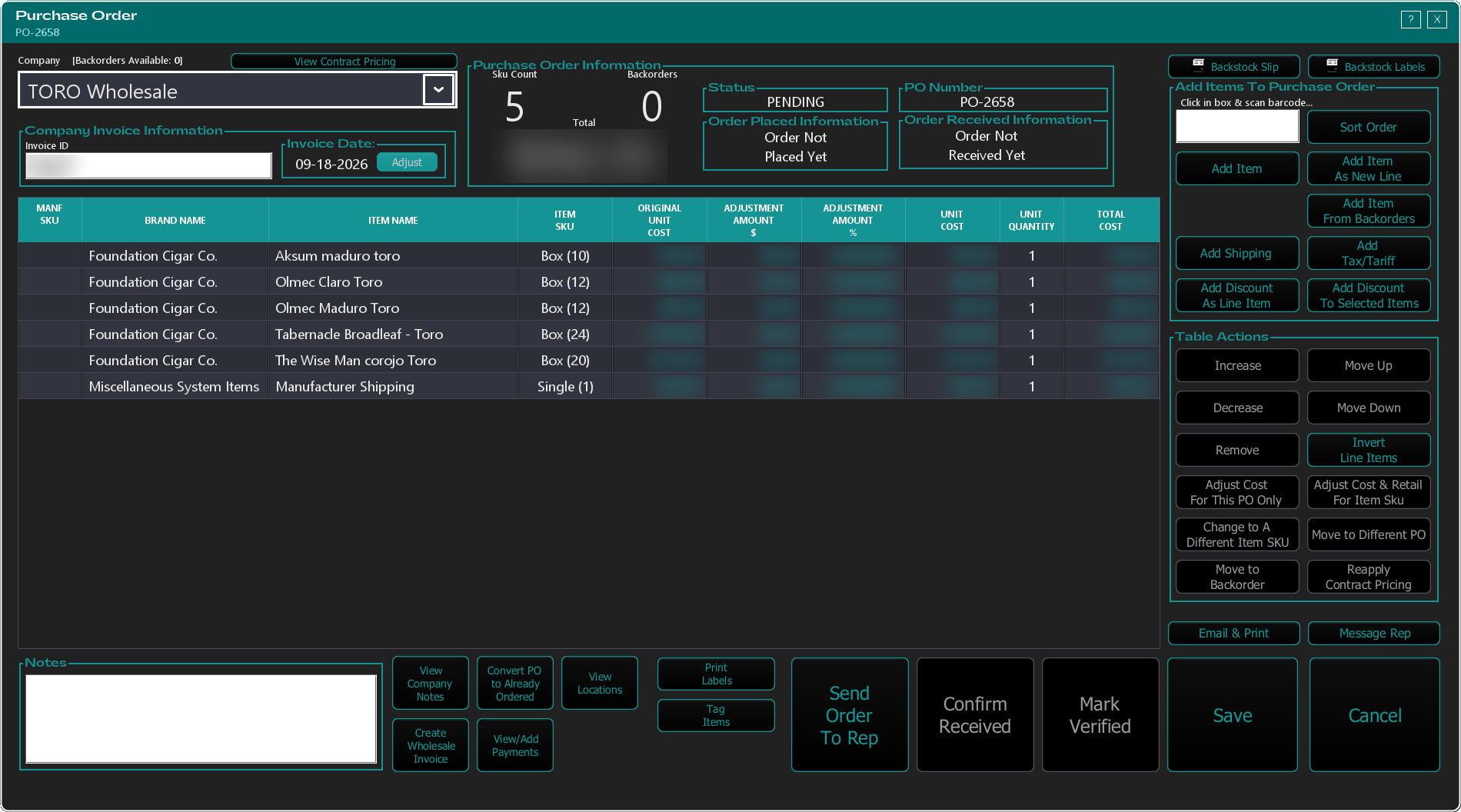This screenshot has width=1461, height=812.
Task: Click View Contract Pricing button
Action: pyautogui.click(x=344, y=62)
